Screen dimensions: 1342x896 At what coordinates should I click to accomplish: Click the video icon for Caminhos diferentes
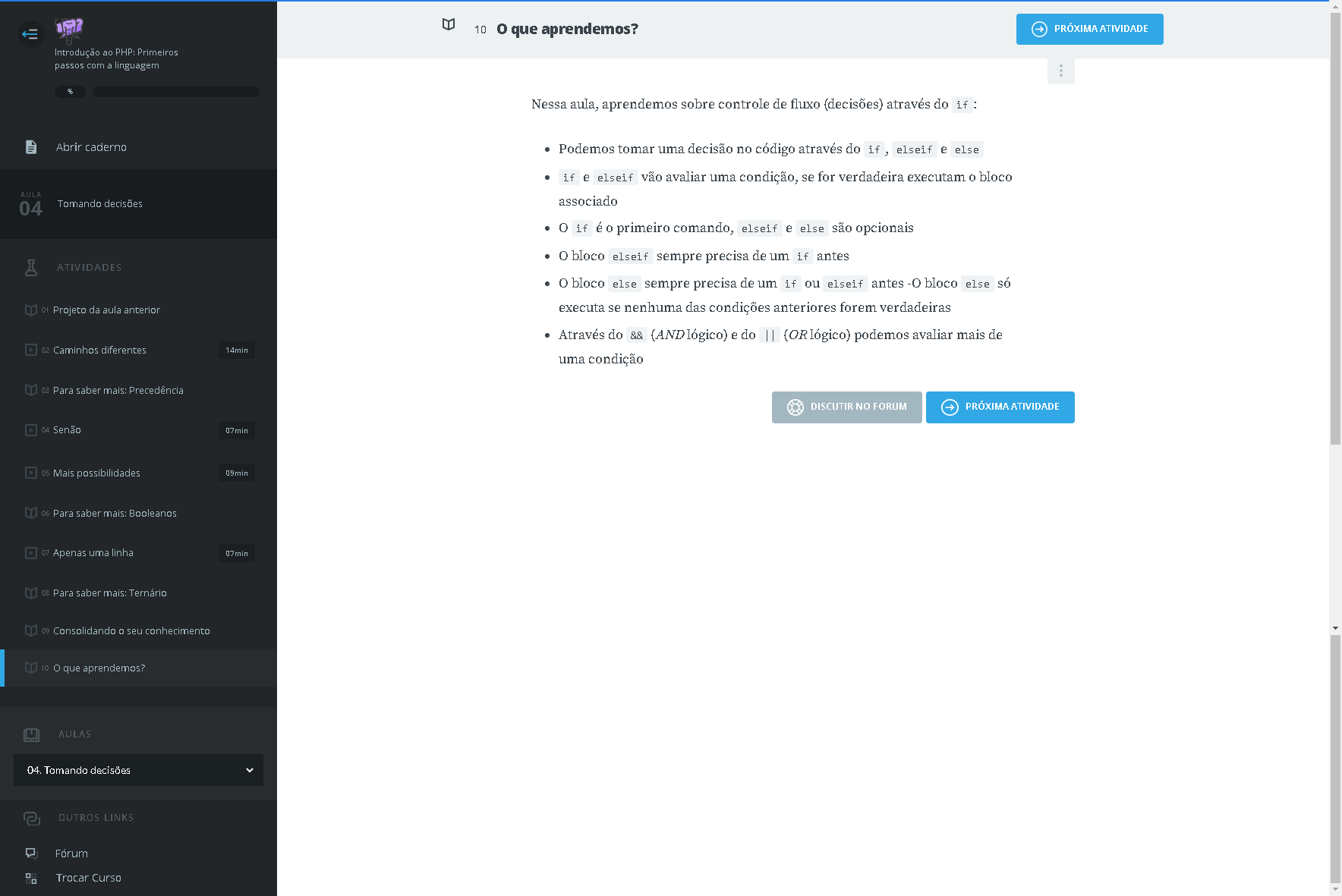(x=31, y=350)
